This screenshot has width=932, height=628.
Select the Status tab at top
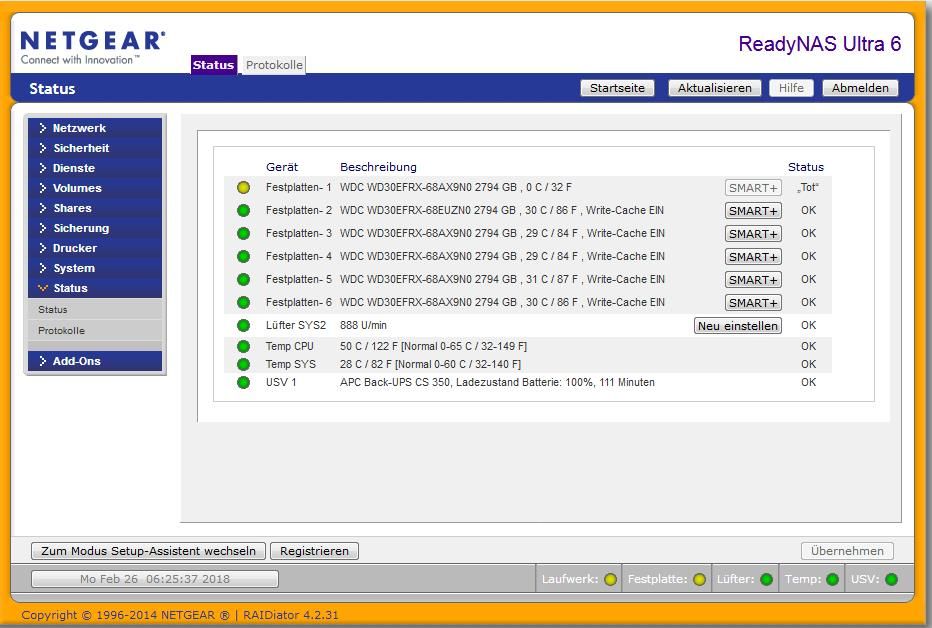pos(213,65)
